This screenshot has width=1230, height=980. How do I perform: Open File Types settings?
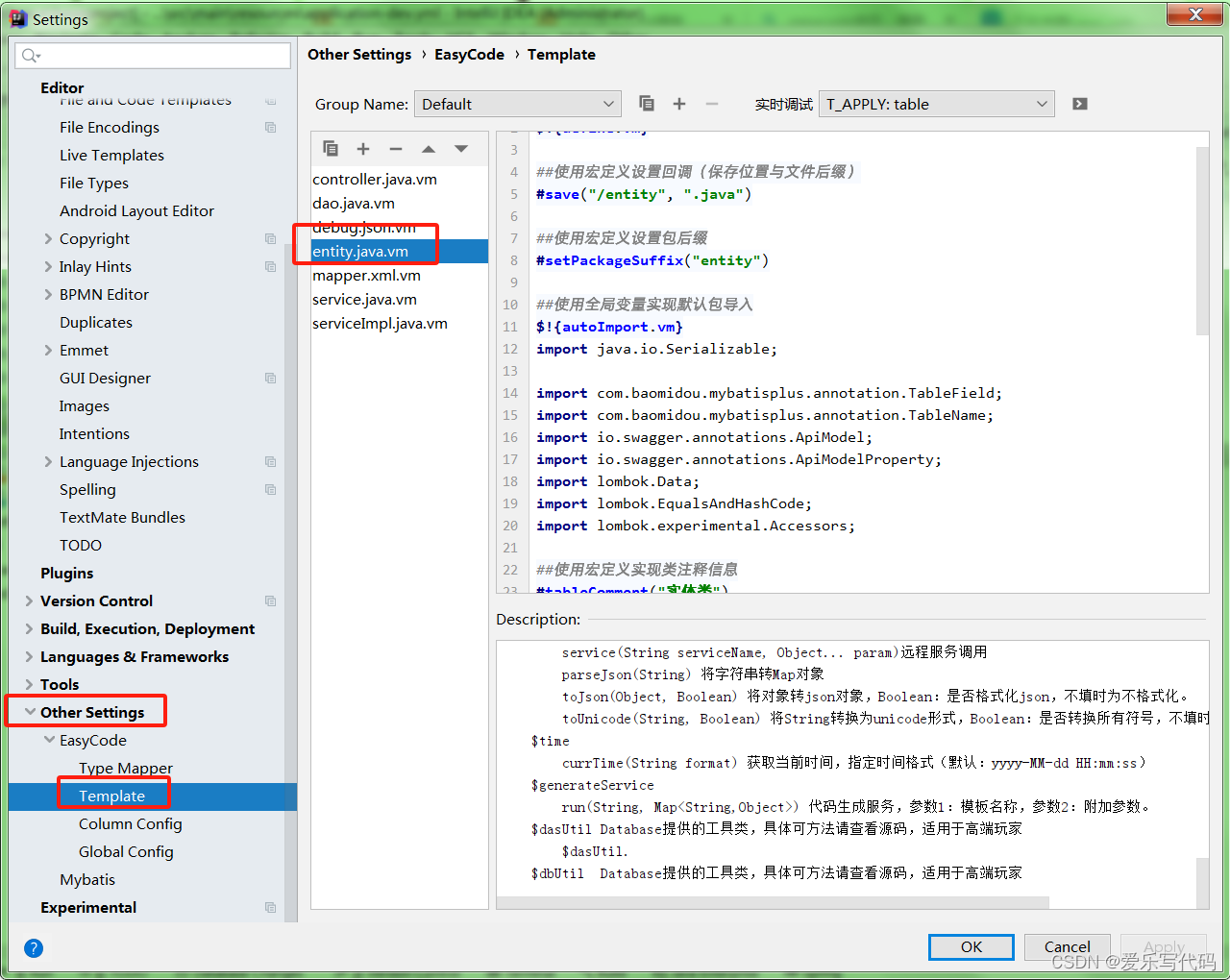(94, 183)
